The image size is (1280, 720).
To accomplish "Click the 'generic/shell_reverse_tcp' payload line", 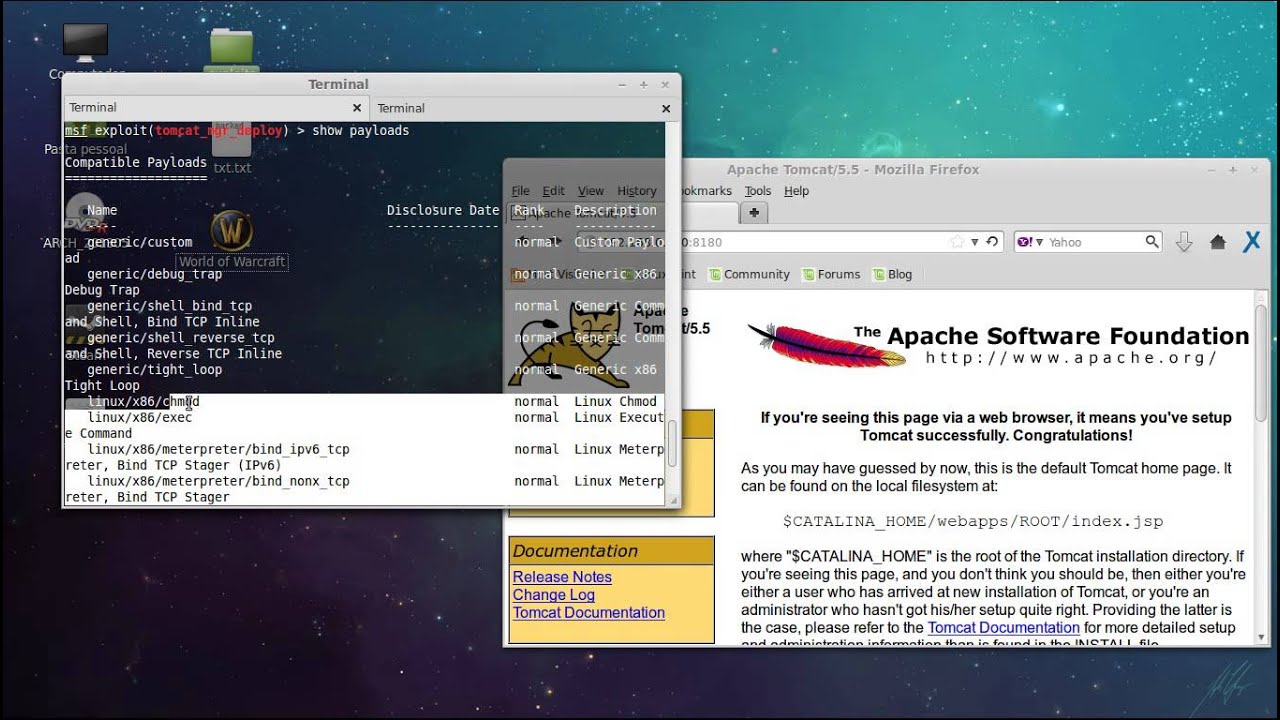I will click(x=180, y=338).
